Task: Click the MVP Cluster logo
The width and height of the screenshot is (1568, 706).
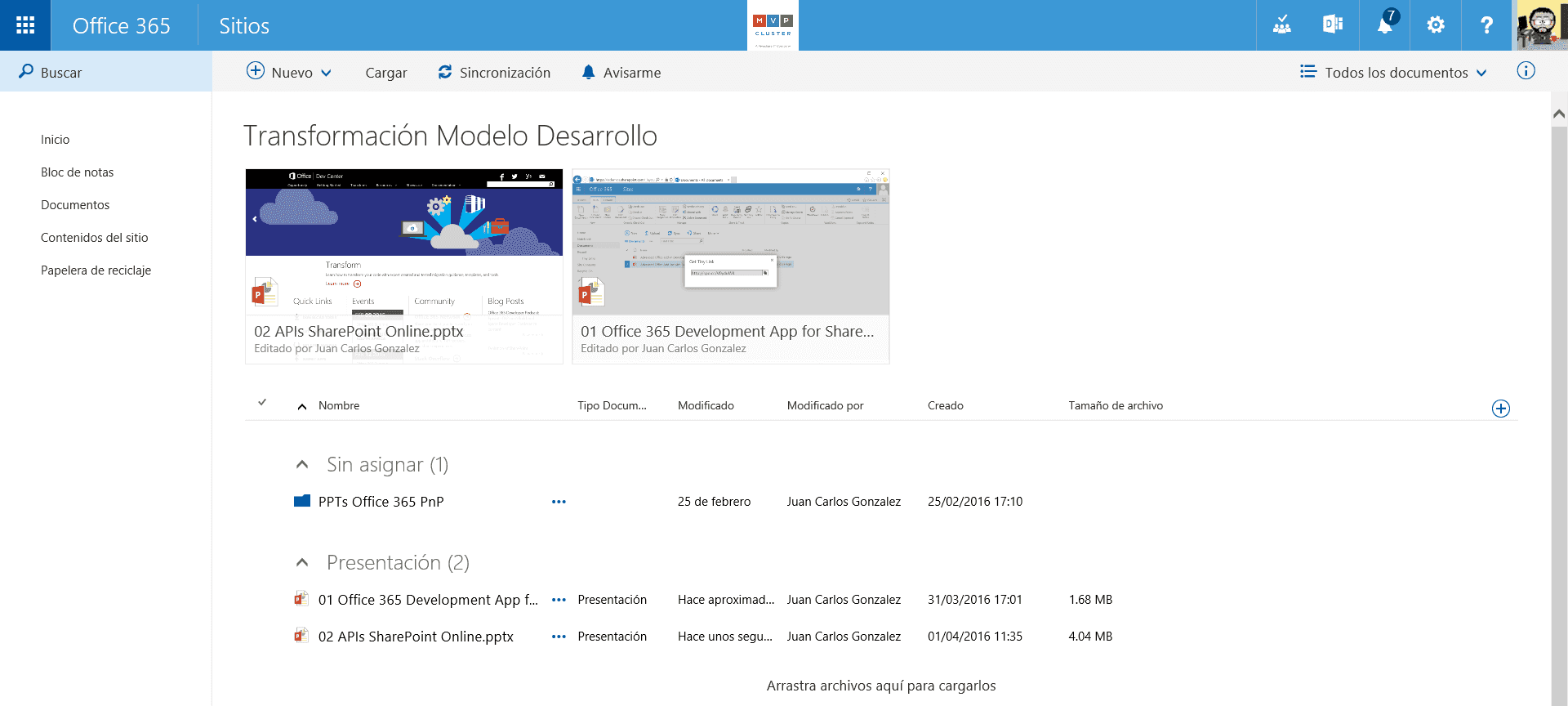Action: click(773, 25)
